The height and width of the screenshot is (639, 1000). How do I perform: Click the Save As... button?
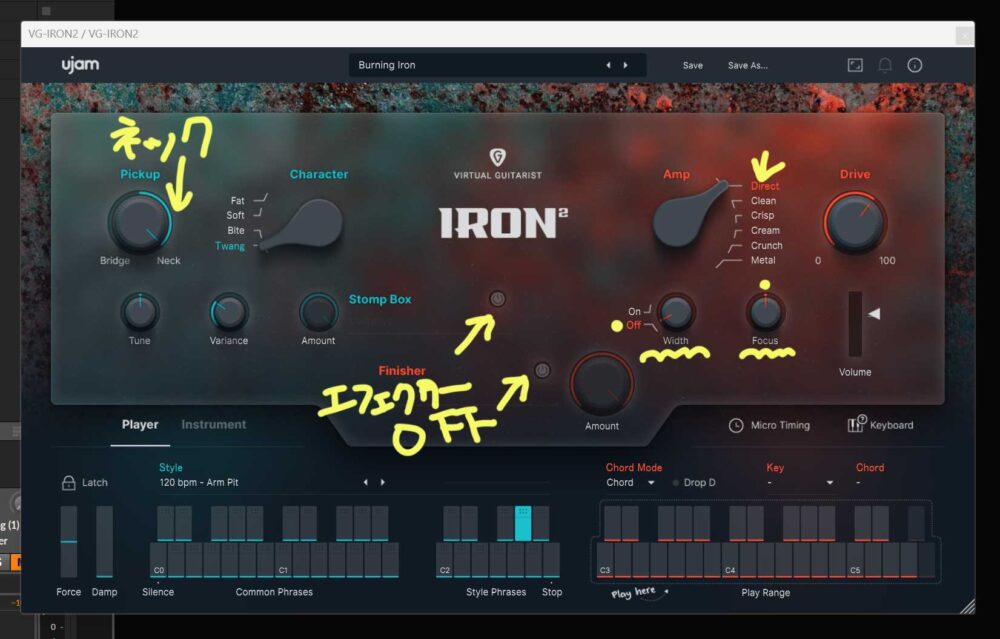[748, 65]
